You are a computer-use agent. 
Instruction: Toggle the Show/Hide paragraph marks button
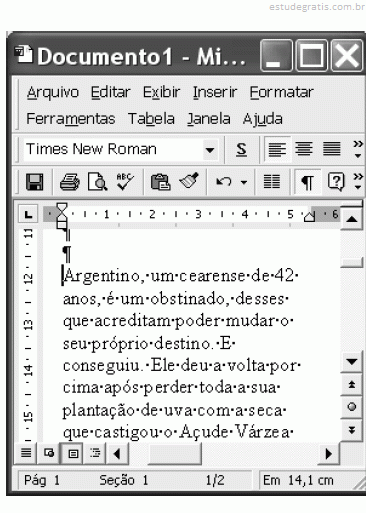click(x=308, y=182)
